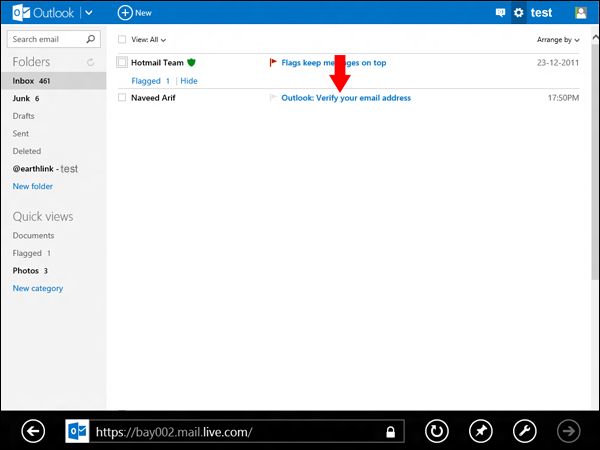Refresh folders with the circular arrow icon
The width and height of the screenshot is (600, 450).
pyautogui.click(x=90, y=62)
